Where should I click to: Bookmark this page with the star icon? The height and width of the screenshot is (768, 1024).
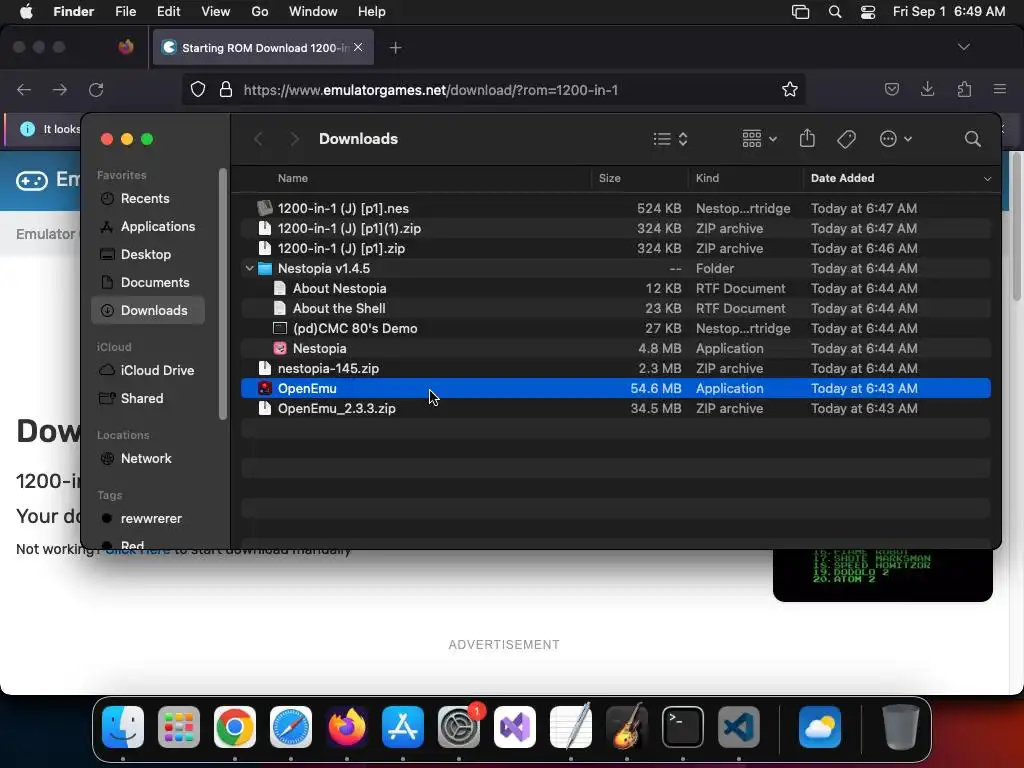[x=790, y=89]
